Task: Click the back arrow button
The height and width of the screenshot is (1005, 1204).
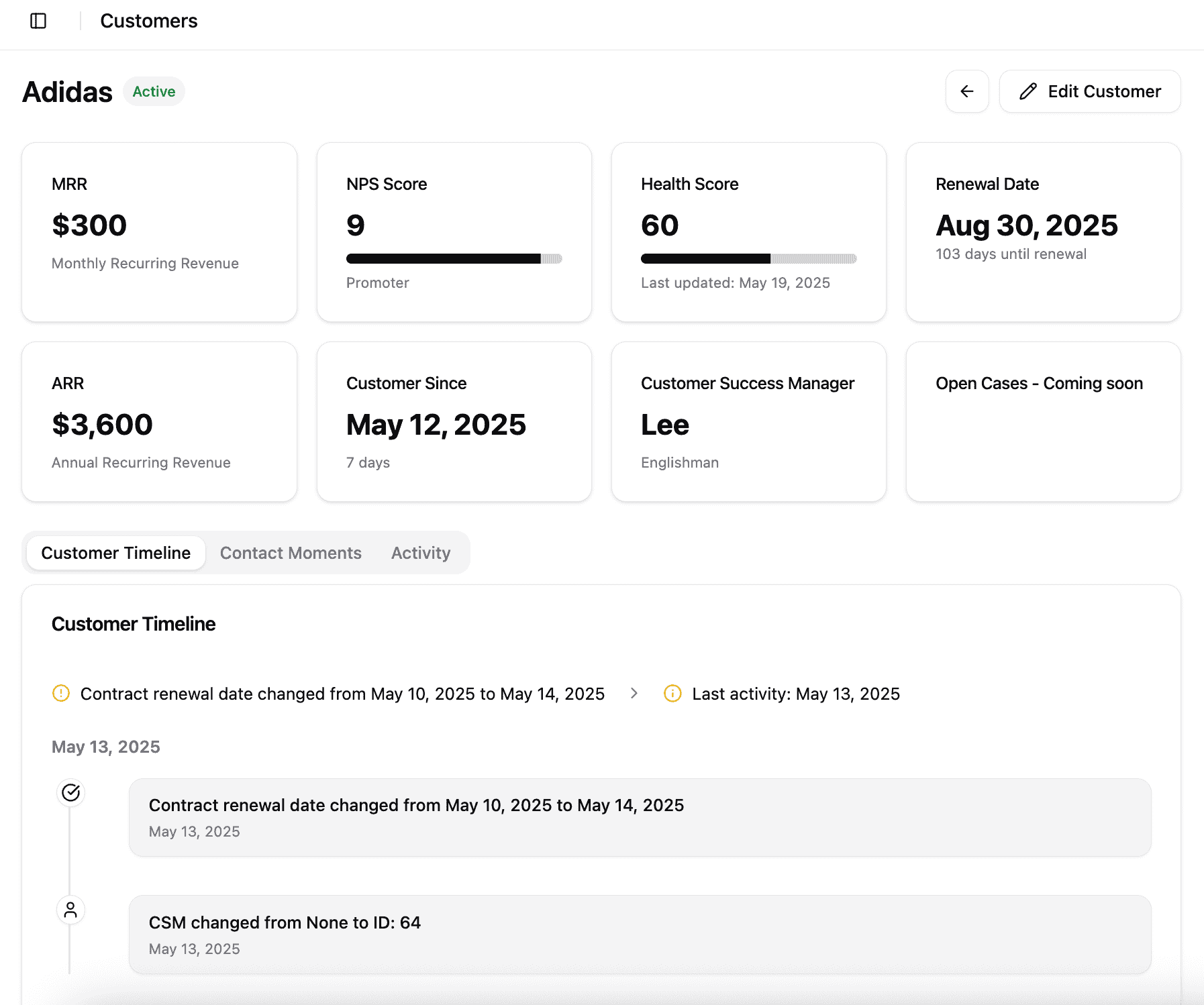Action: (966, 91)
